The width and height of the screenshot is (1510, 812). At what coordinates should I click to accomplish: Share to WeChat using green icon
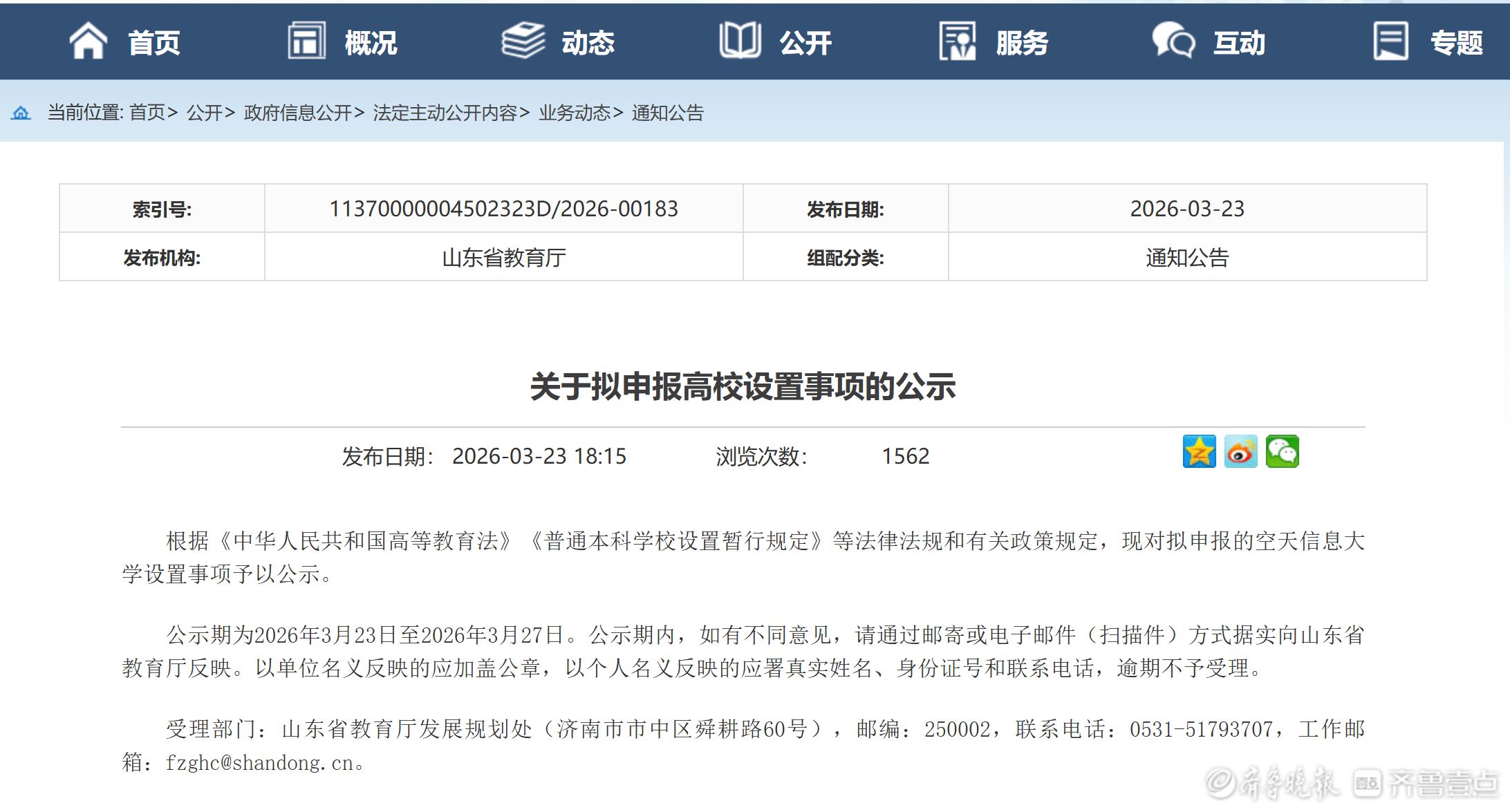click(1282, 452)
